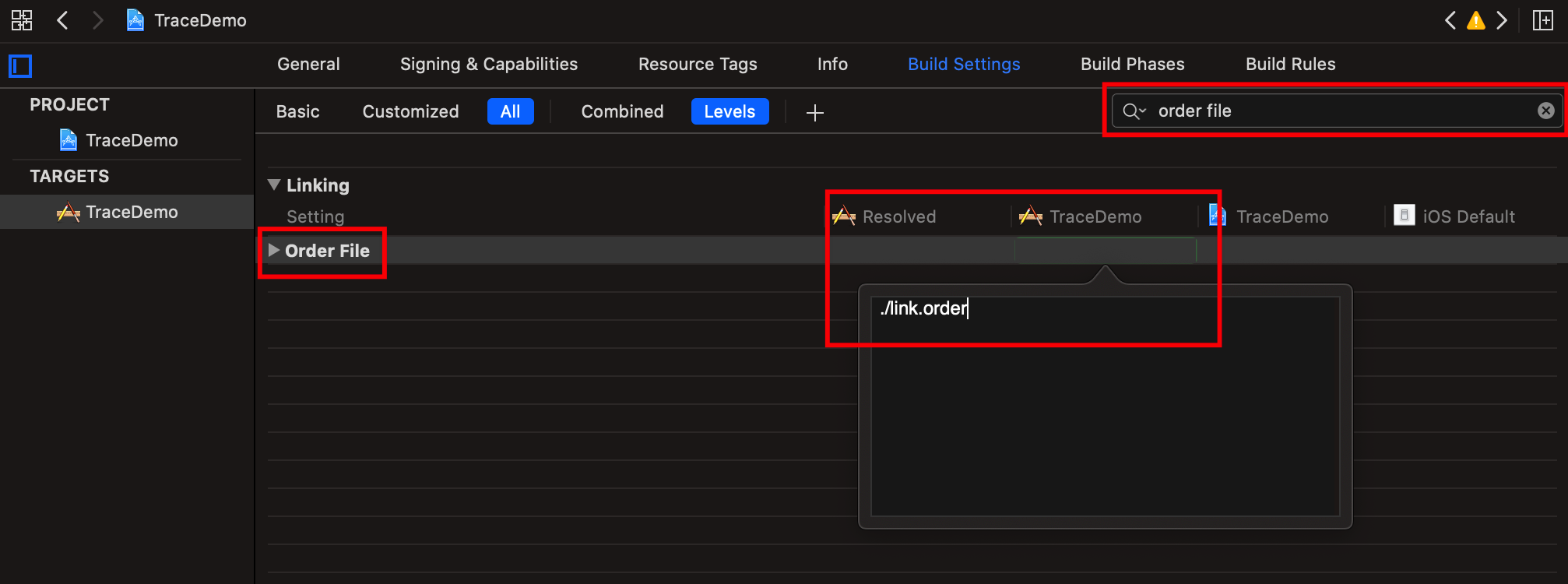Open the General tab
This screenshot has height=584, width=1568.
(308, 64)
